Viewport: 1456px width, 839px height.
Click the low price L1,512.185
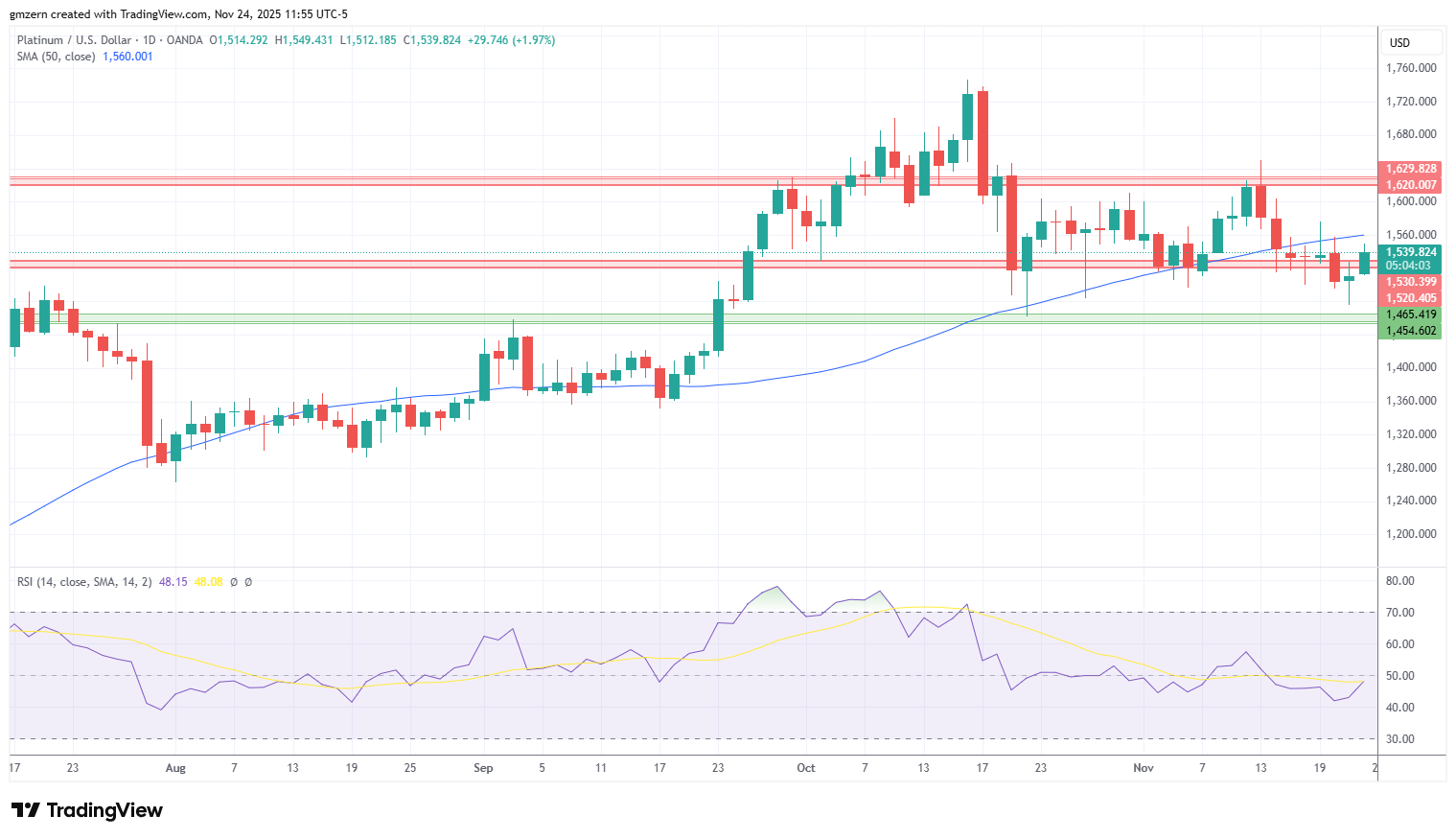click(x=368, y=40)
